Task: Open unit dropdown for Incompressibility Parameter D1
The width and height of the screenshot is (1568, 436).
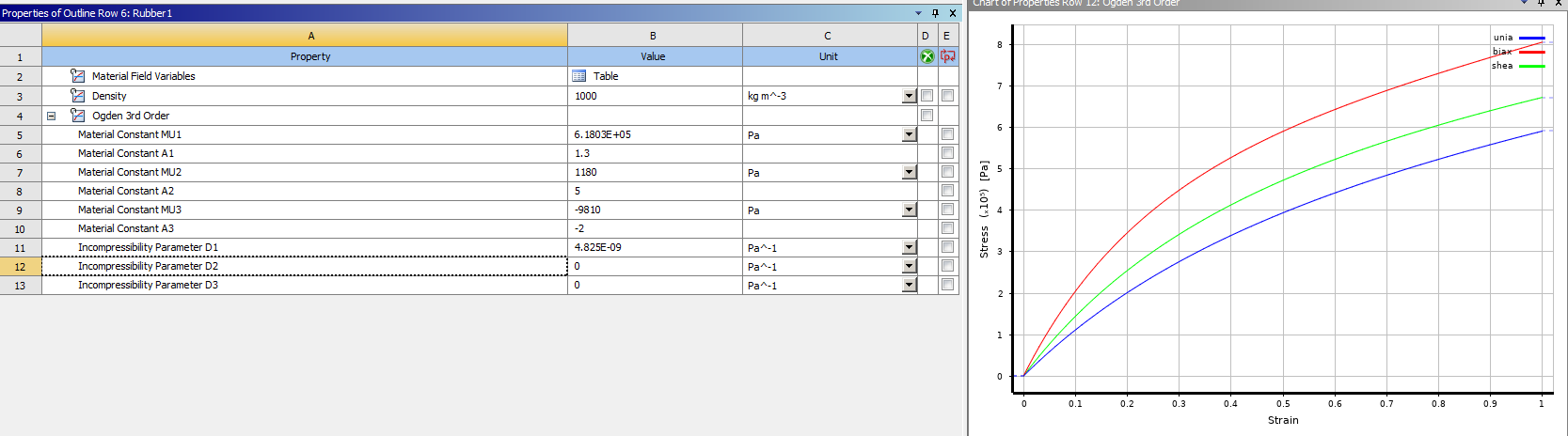Action: (x=909, y=248)
